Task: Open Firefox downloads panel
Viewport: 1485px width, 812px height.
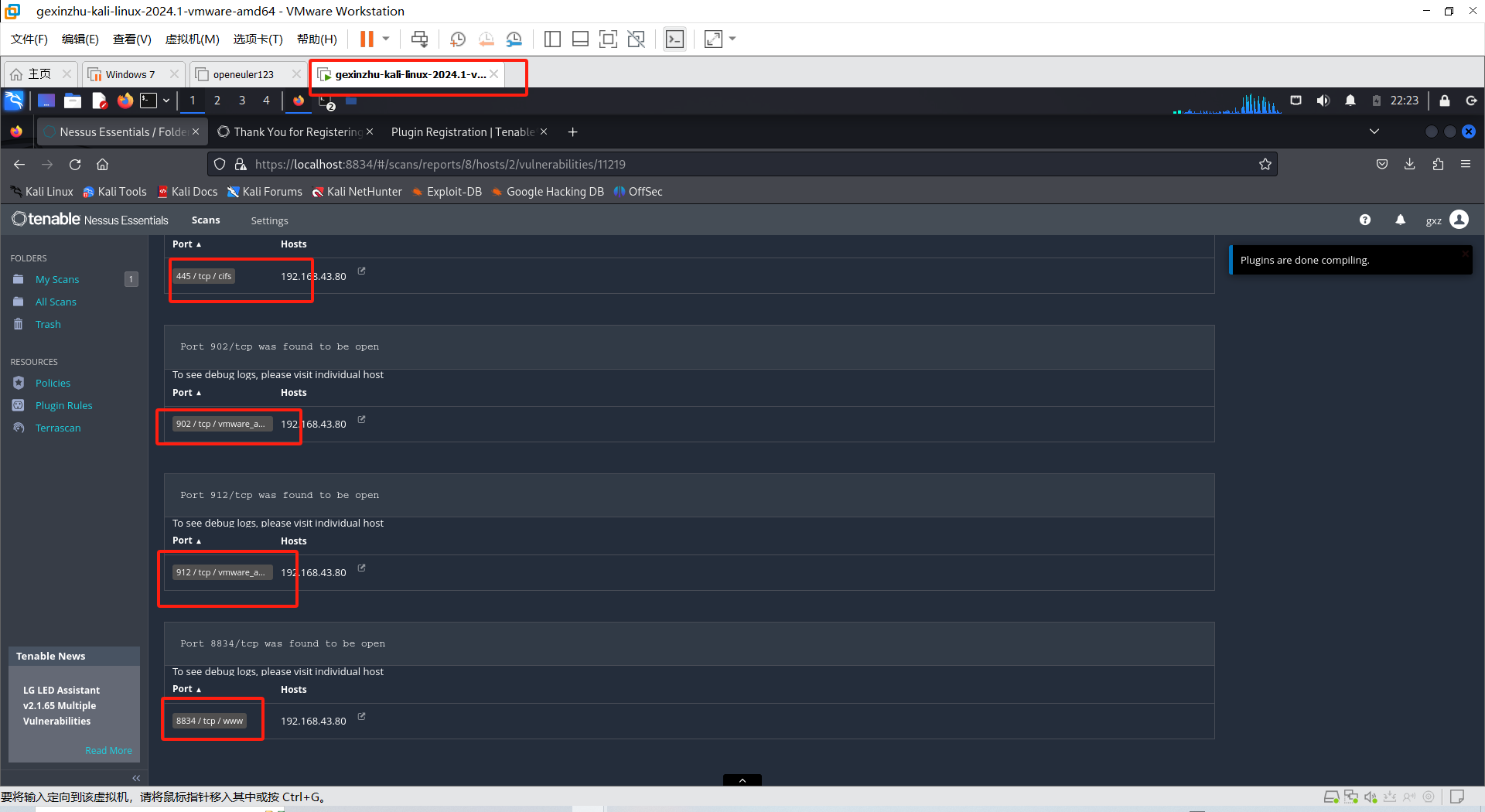Action: pyautogui.click(x=1410, y=164)
